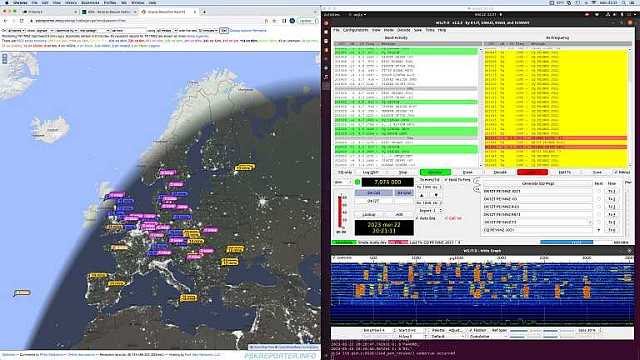The width and height of the screenshot is (640, 360).
Task: Open the 'sent/rcvd by' dropdown on PSKReporter
Action: point(66,31)
